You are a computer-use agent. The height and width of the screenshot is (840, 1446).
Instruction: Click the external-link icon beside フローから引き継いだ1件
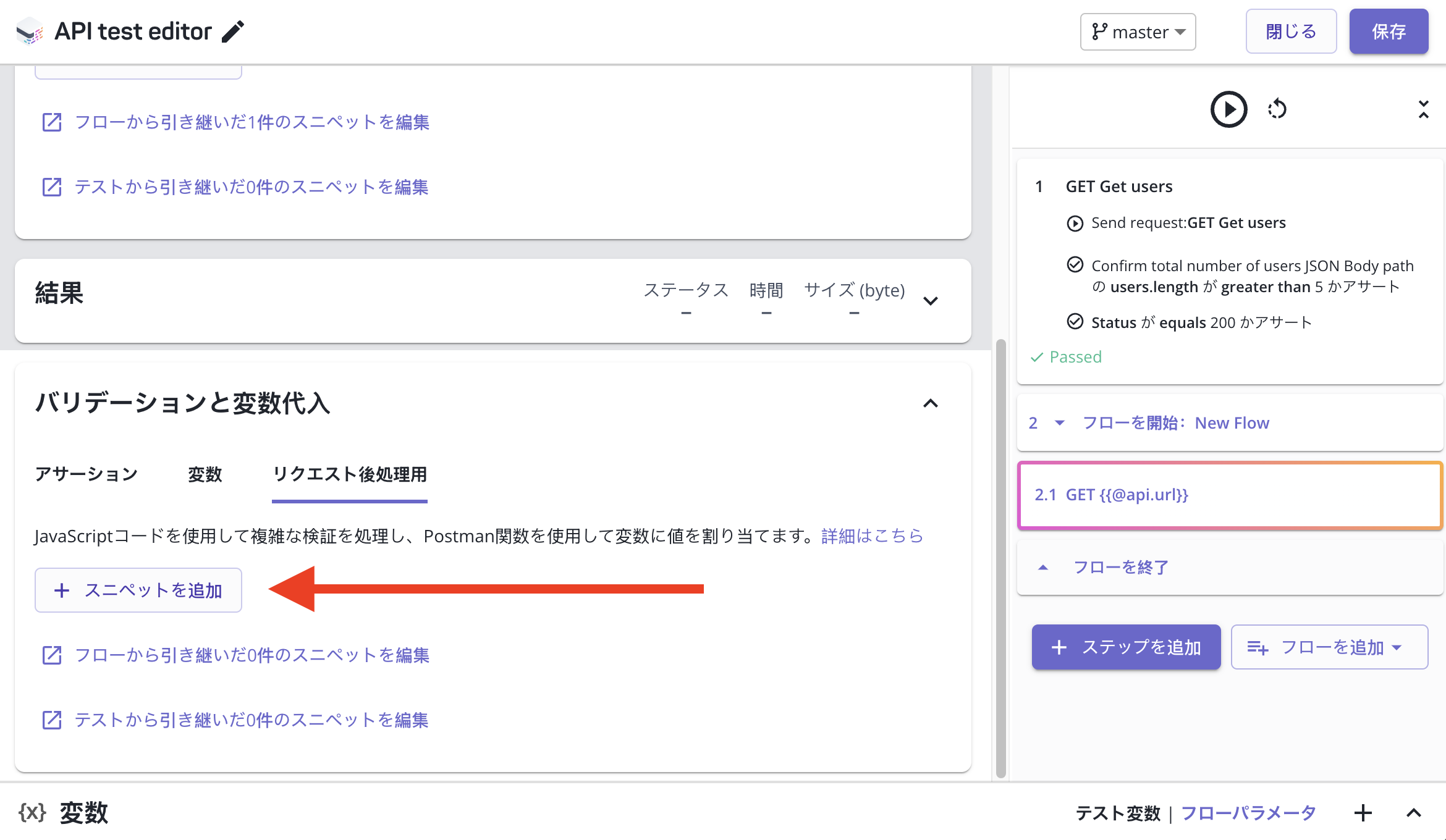point(52,122)
